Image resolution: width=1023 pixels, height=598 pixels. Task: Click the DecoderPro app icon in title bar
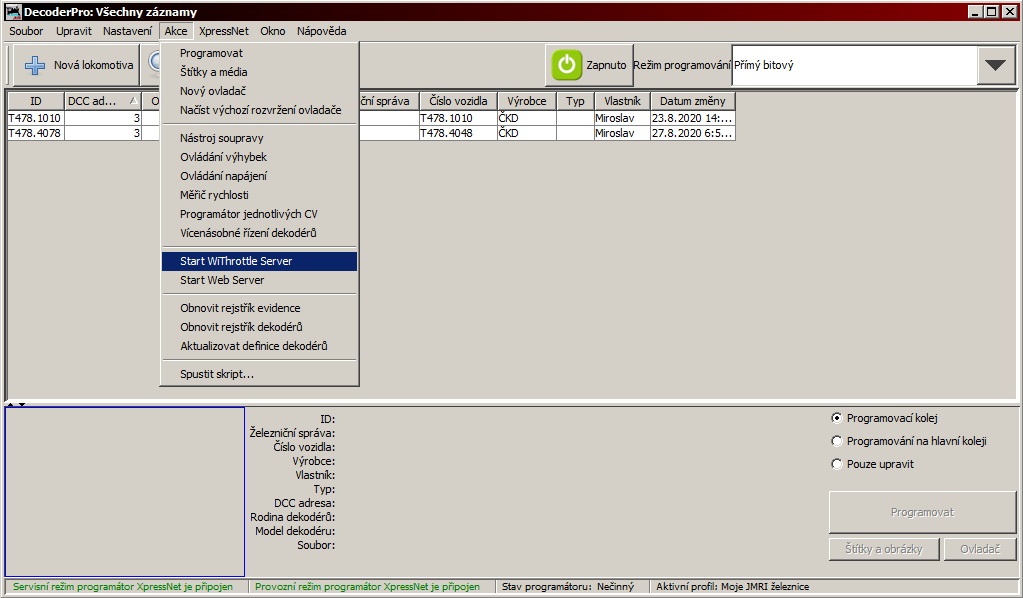[x=13, y=12]
